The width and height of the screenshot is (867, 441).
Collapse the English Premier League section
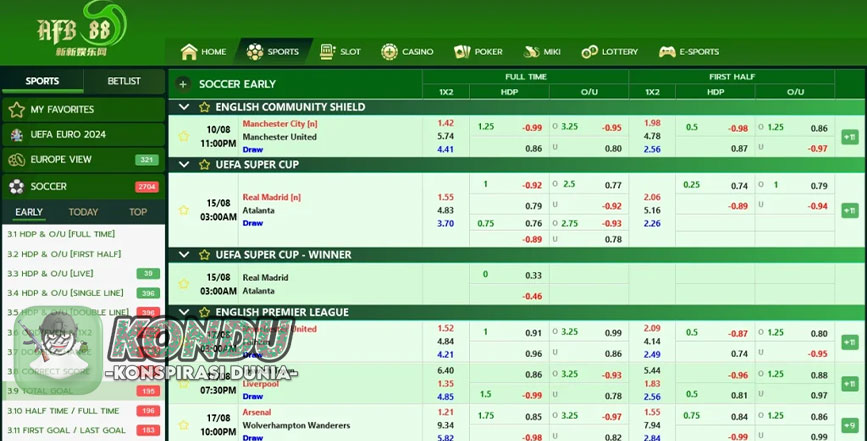point(184,312)
